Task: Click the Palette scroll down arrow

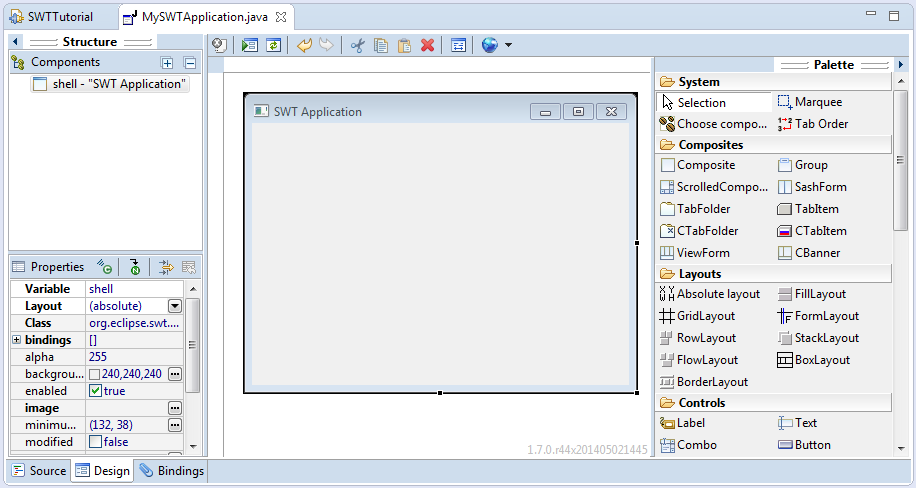Action: coord(900,449)
